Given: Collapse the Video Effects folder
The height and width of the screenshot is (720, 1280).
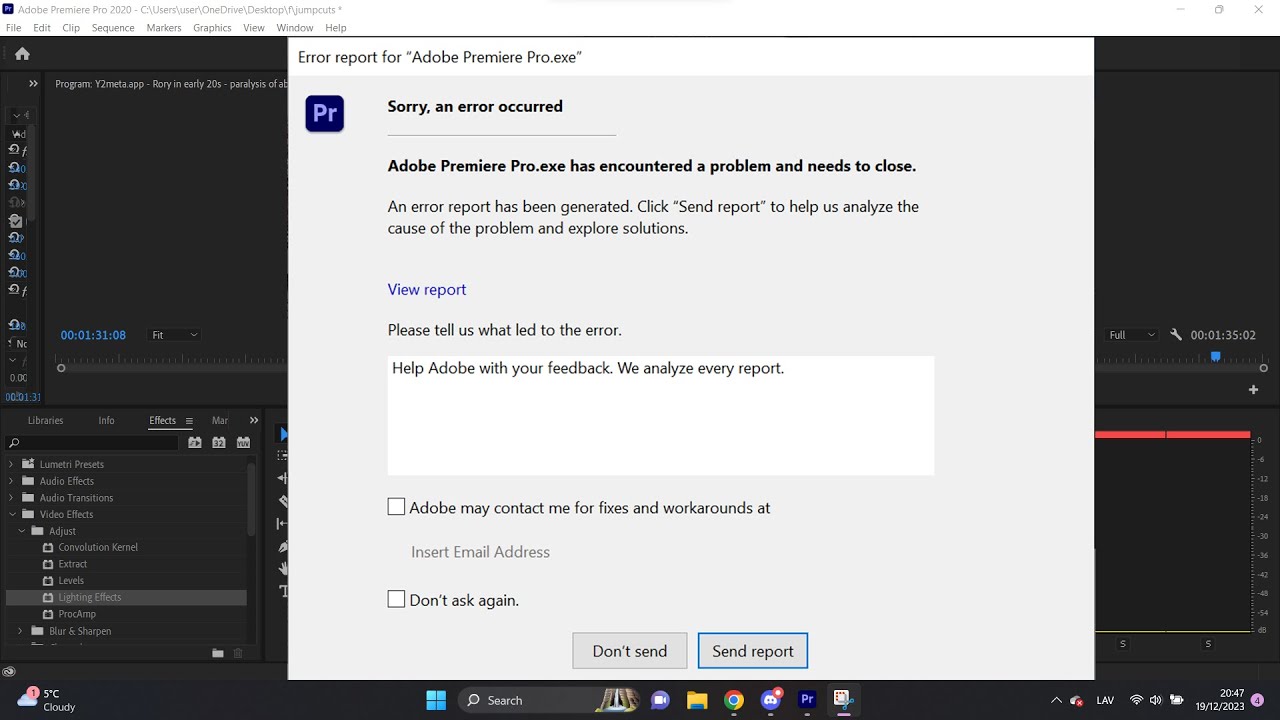Looking at the screenshot, I should coord(11,514).
